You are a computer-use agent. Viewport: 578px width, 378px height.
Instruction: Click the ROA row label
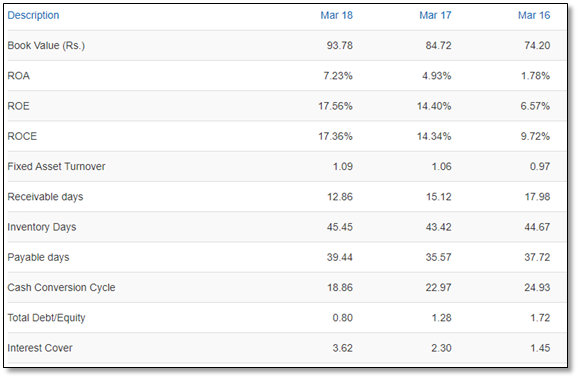point(18,76)
